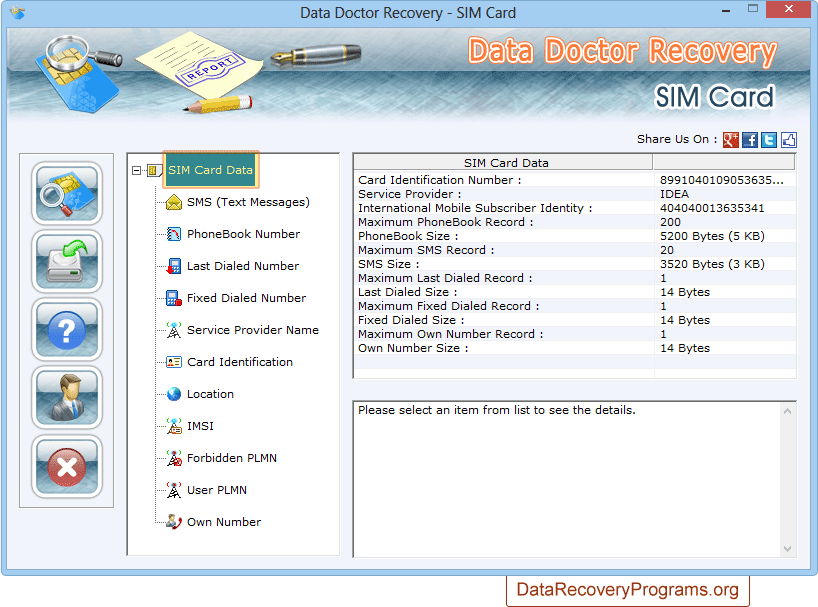
Task: Click the Fixed Dialed Number phone icon
Action: (x=174, y=298)
